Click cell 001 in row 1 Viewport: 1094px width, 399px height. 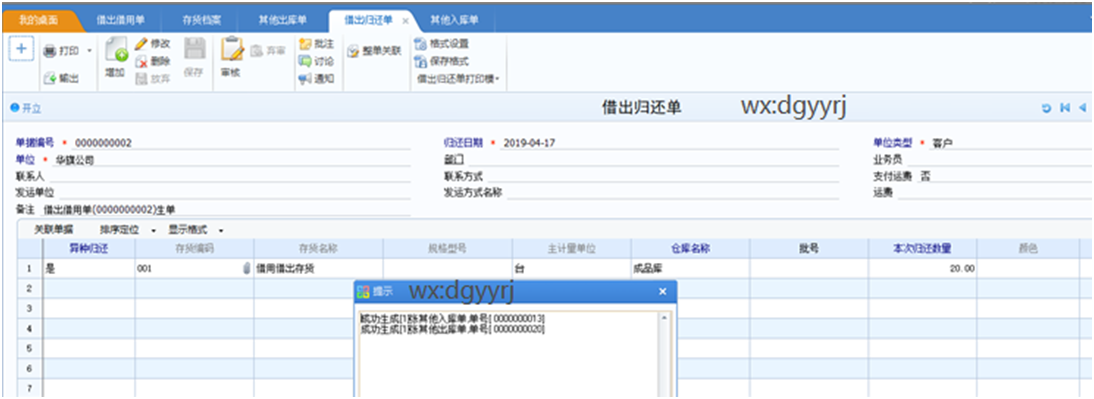point(194,268)
